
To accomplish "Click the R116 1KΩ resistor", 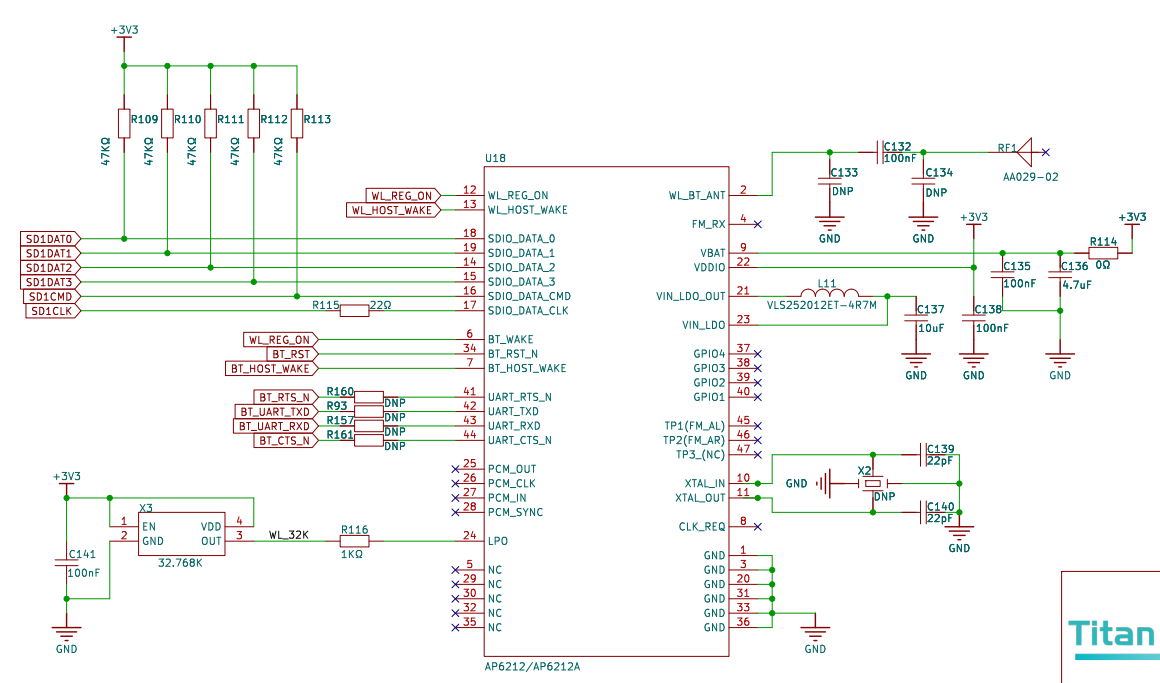I will (354, 541).
